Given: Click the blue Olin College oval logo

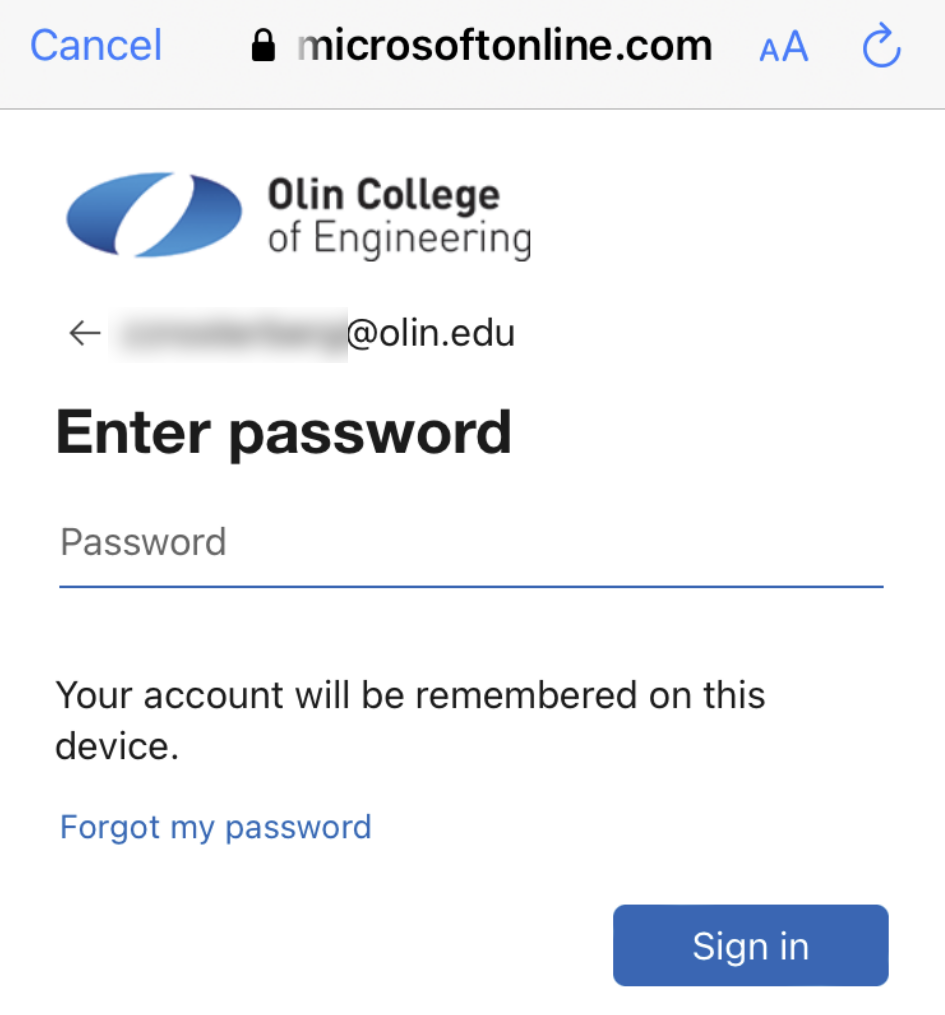Looking at the screenshot, I should 154,215.
